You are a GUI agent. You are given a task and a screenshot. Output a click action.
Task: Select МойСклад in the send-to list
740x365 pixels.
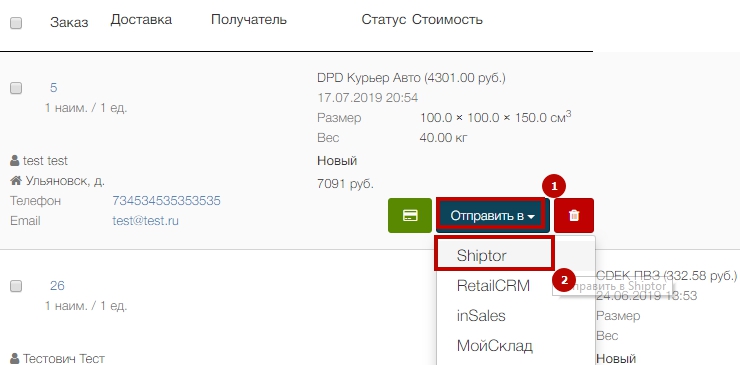click(495, 346)
